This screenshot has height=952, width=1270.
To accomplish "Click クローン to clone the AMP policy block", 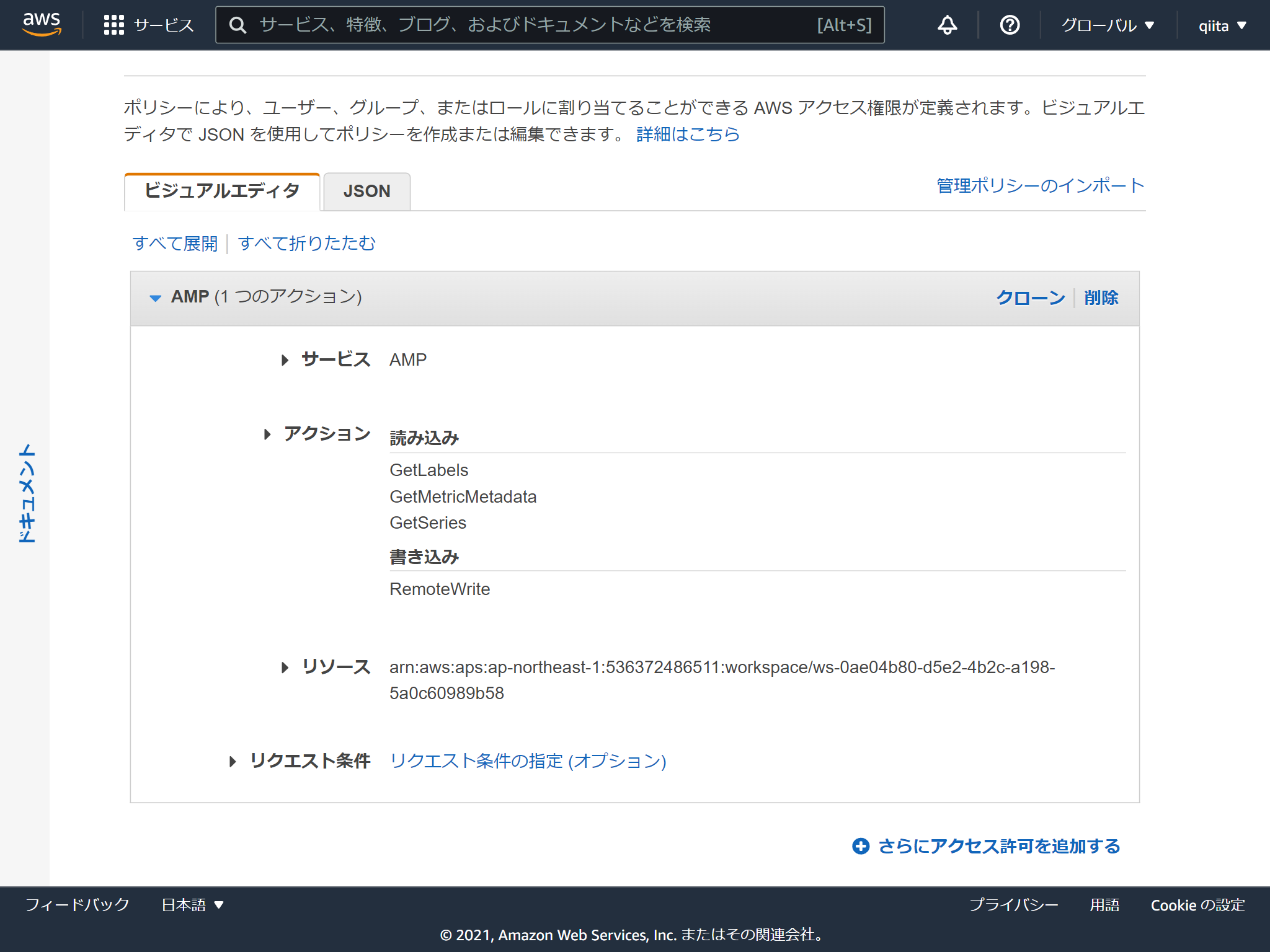I will (1029, 297).
